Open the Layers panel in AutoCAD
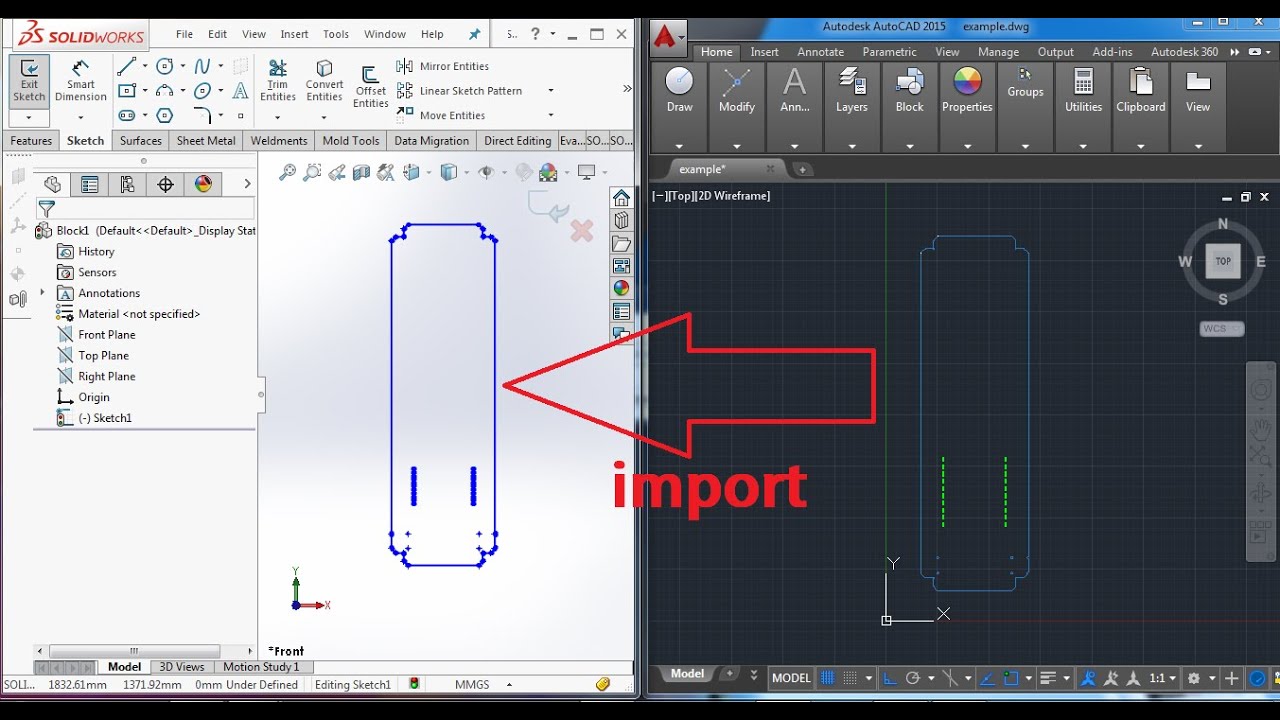1280x720 pixels. [852, 92]
